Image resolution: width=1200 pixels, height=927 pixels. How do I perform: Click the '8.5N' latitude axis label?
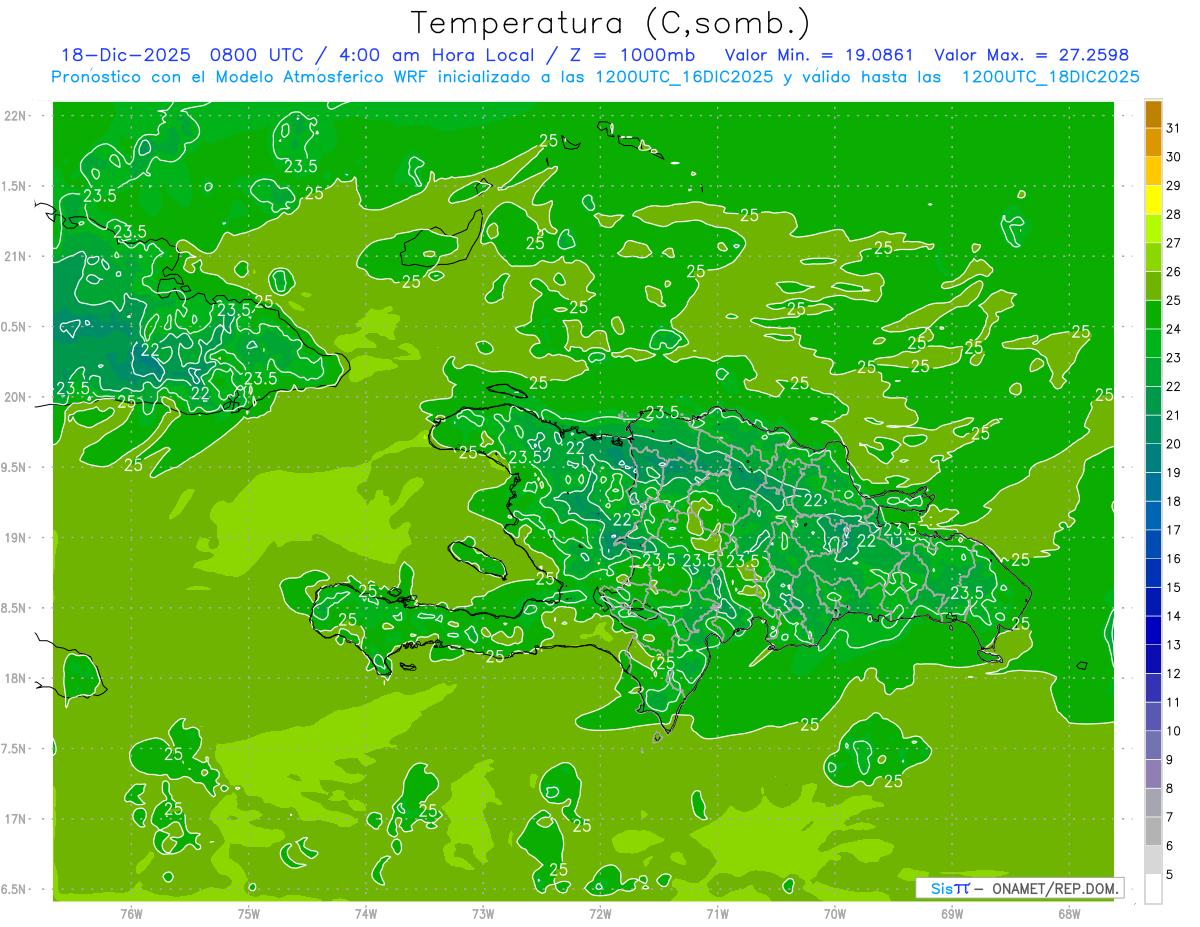click(x=13, y=608)
